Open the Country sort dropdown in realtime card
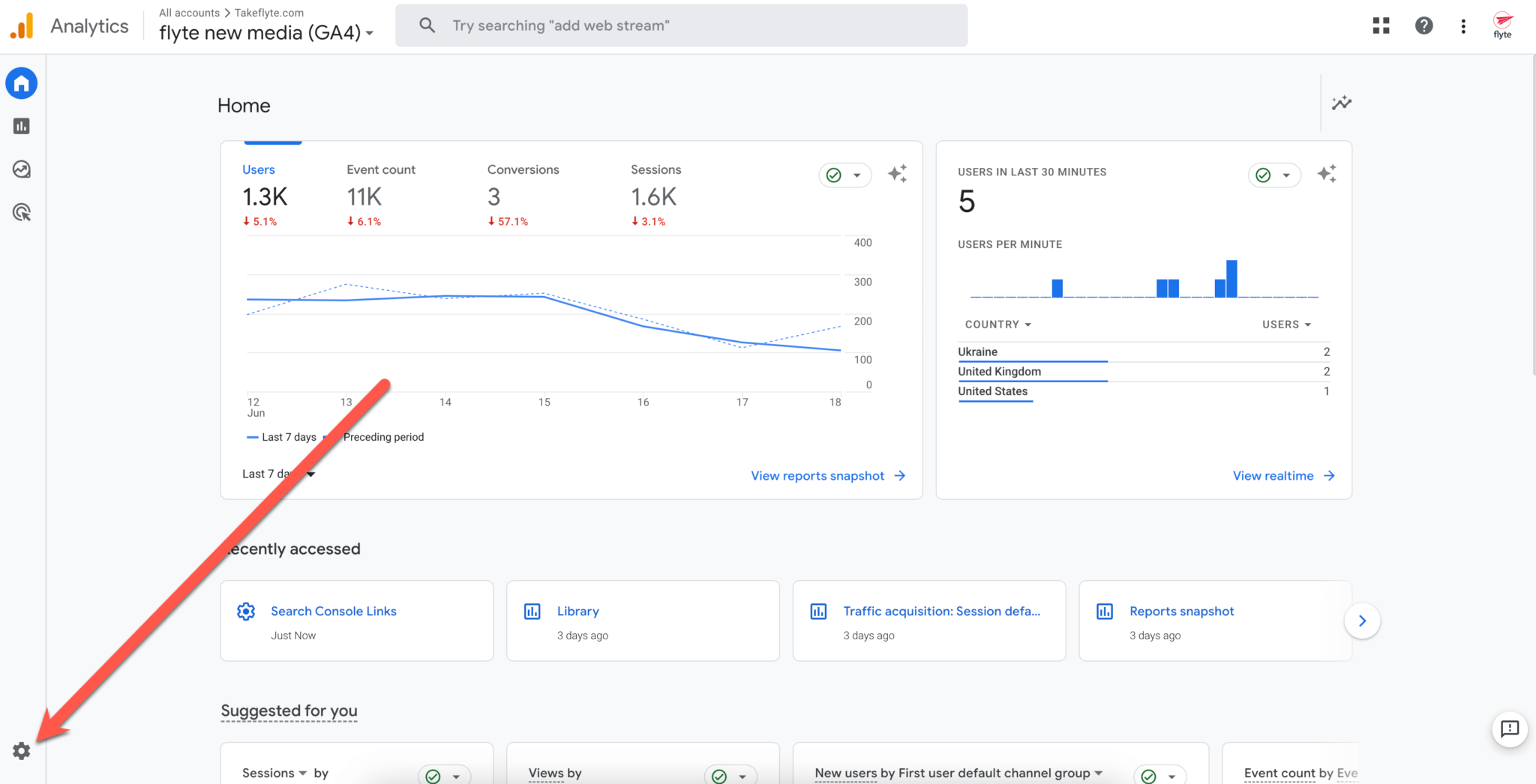Viewport: 1536px width, 784px height. [x=997, y=324]
